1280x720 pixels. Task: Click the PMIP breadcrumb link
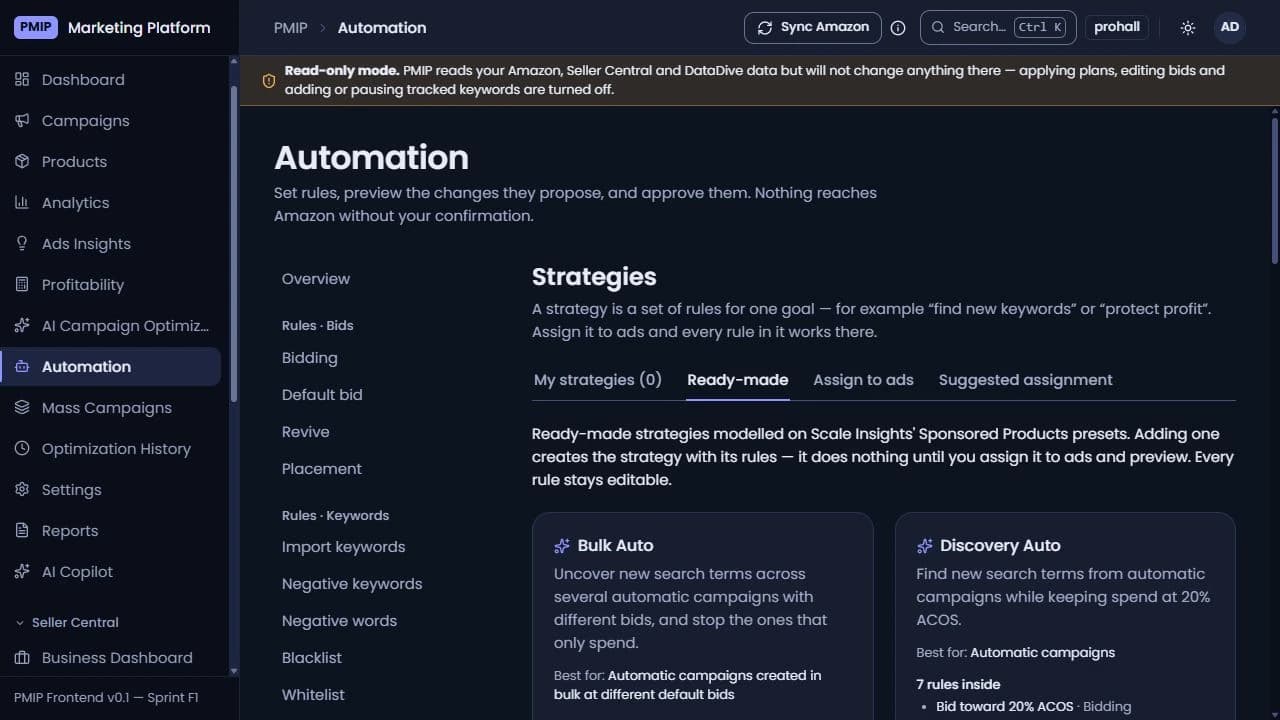[x=291, y=28]
